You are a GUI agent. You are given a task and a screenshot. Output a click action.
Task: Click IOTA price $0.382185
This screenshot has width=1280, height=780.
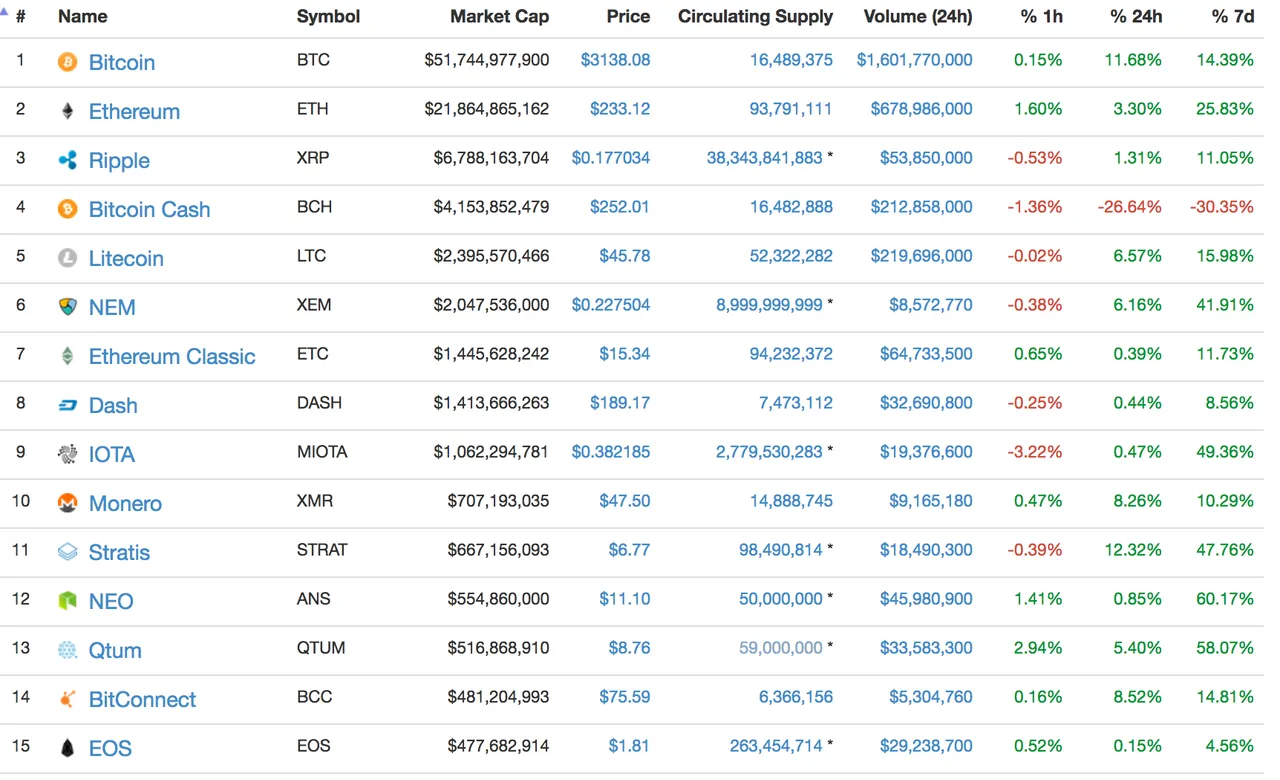tap(611, 452)
